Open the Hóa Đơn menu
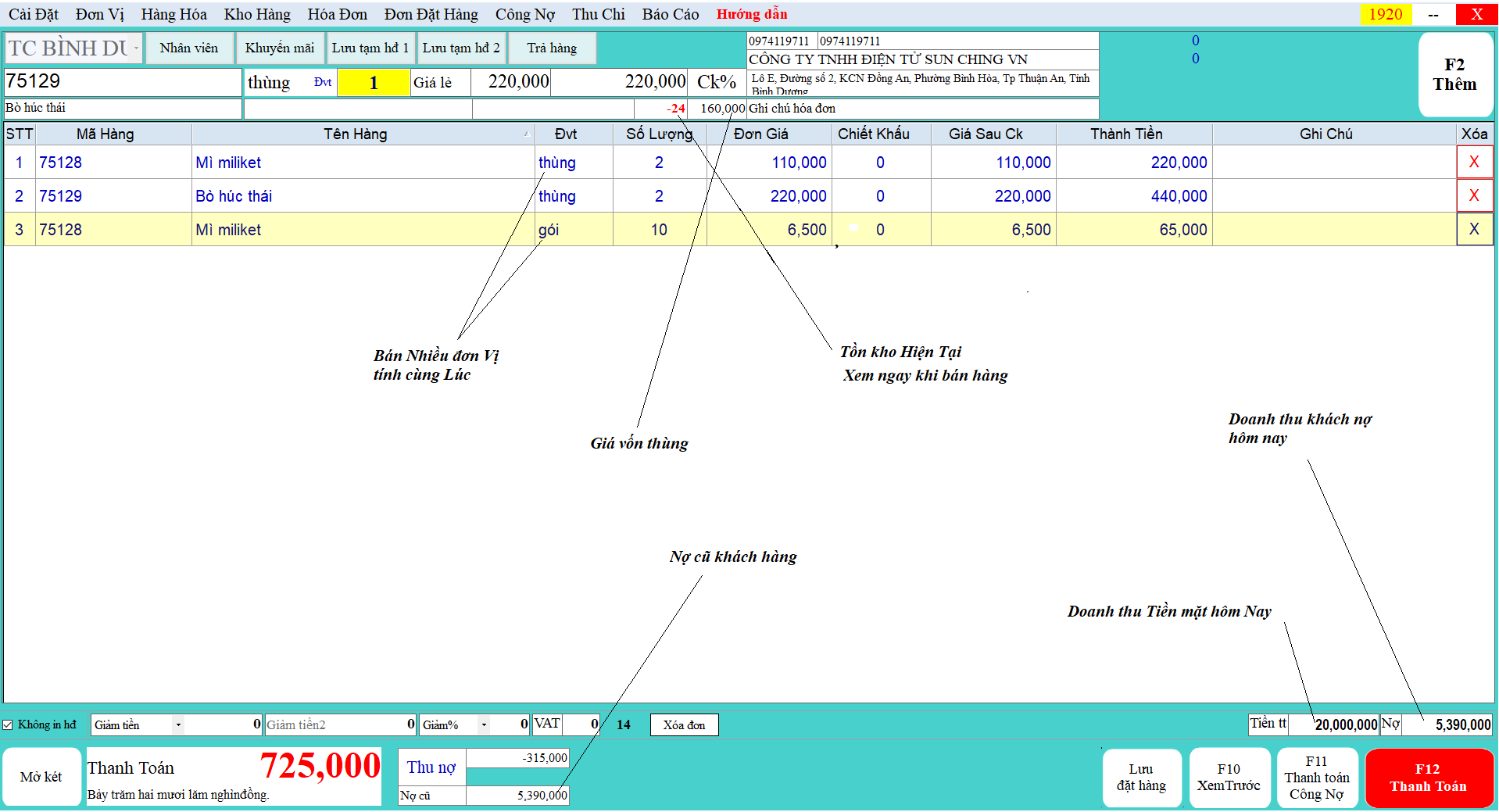The image size is (1499, 812). [338, 14]
